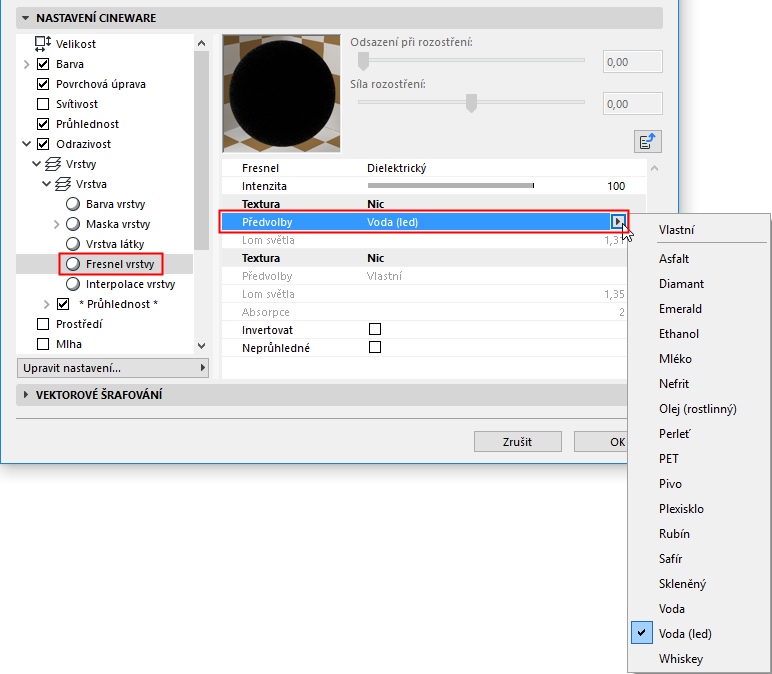The height and width of the screenshot is (674, 772).
Task: Choose Olej (rostlinný) preset
Action: coord(699,409)
